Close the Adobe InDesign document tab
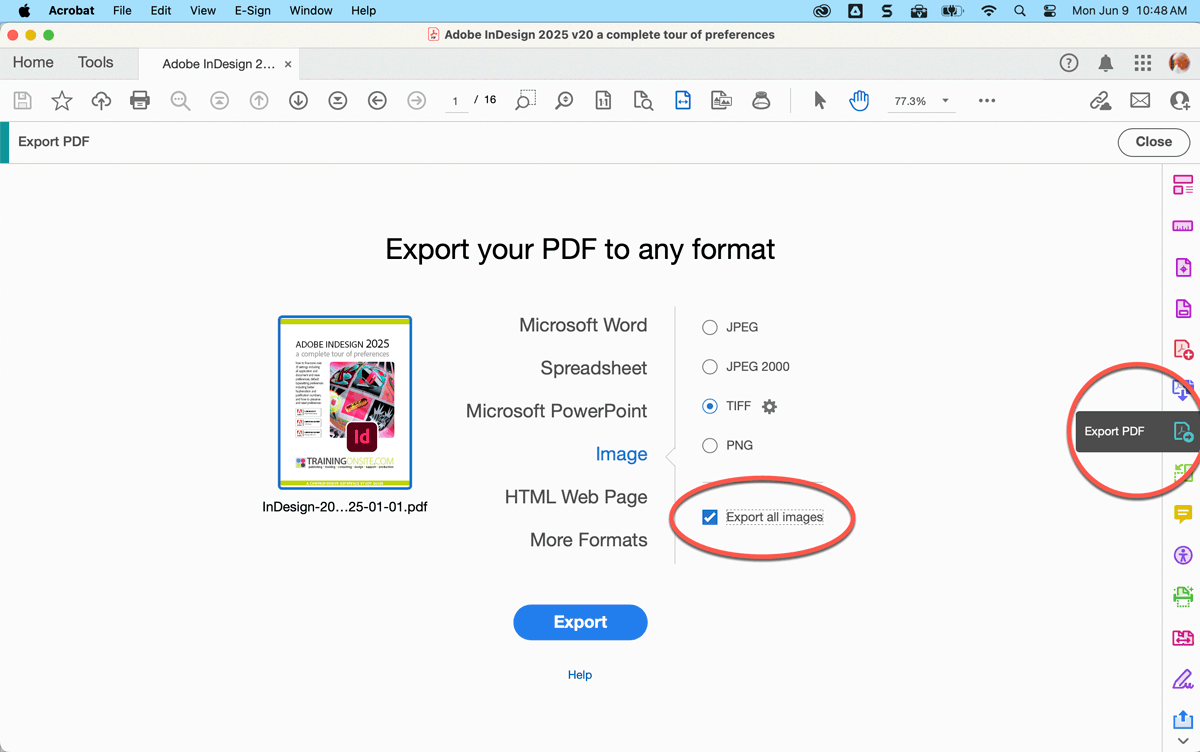Viewport: 1200px width, 752px height. tap(288, 64)
